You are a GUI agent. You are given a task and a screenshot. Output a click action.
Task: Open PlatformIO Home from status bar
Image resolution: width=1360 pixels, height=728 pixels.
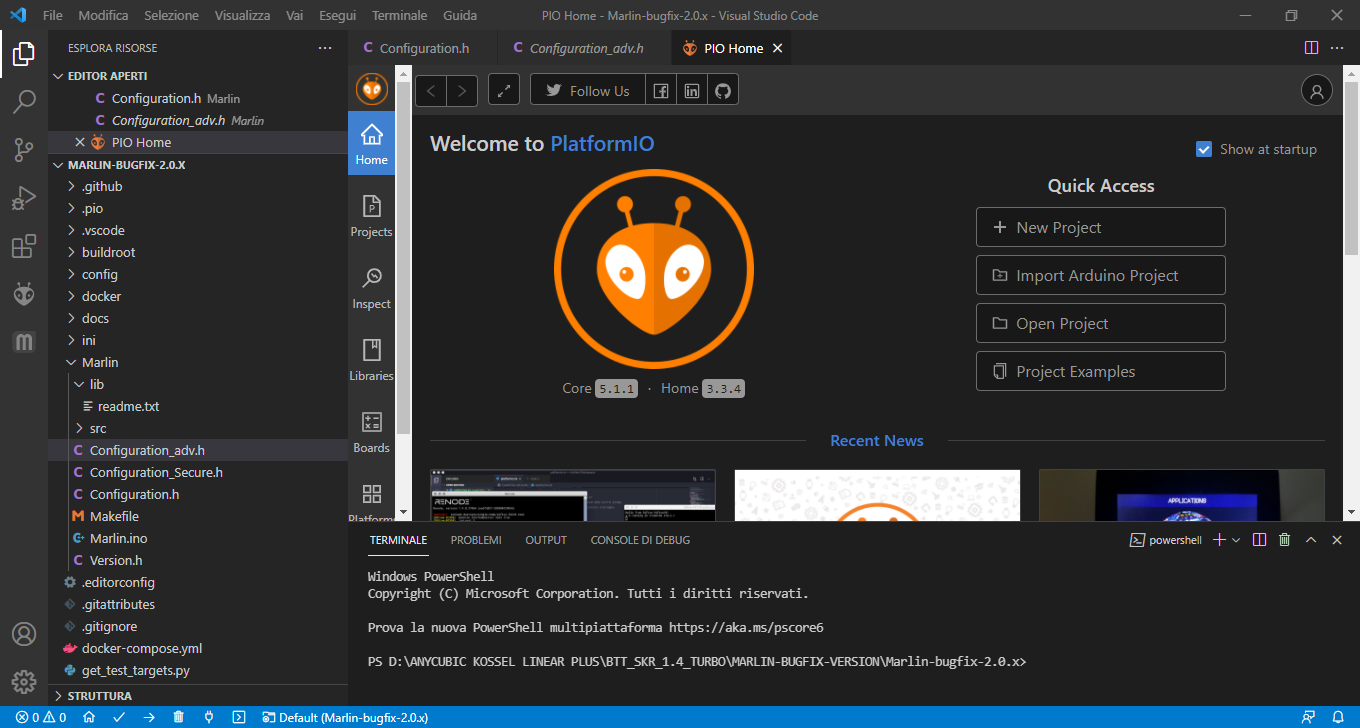(89, 717)
